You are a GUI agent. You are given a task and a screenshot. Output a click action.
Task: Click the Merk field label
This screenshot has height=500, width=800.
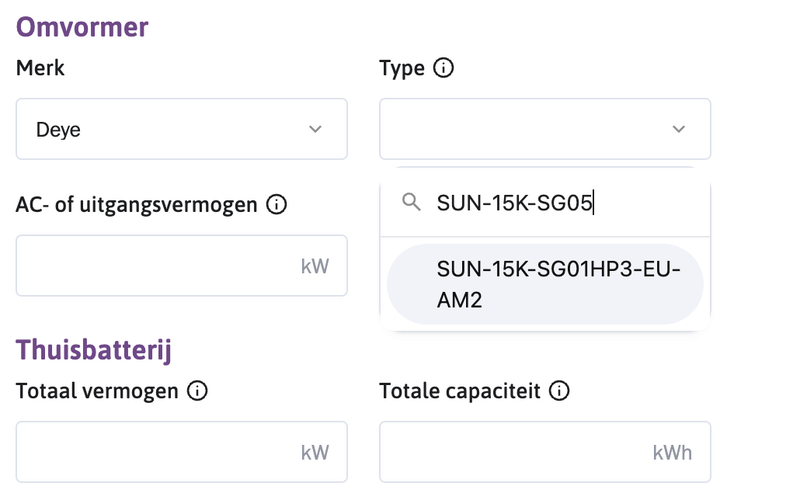point(40,68)
